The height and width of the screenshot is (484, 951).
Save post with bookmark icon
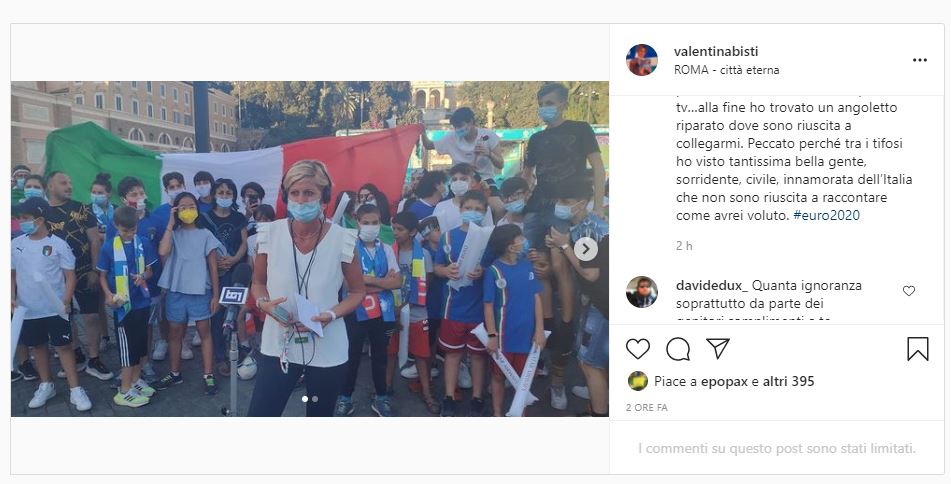pos(918,349)
